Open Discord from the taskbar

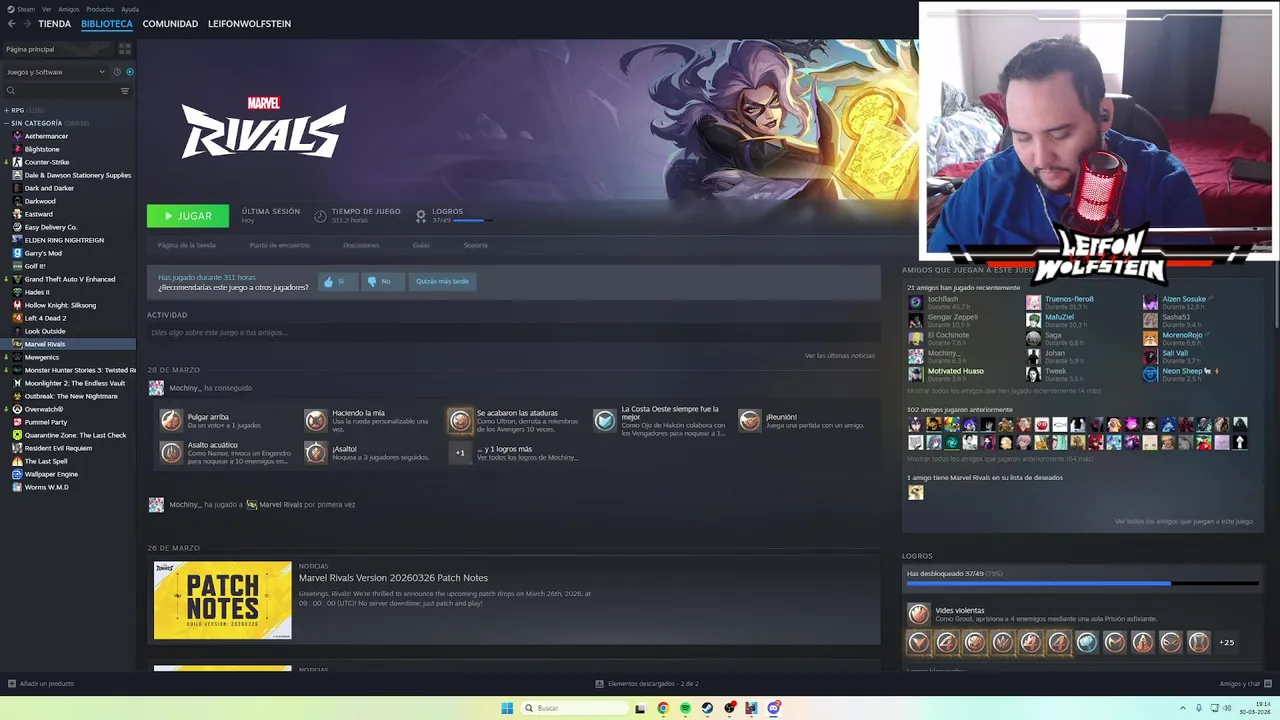[x=774, y=708]
